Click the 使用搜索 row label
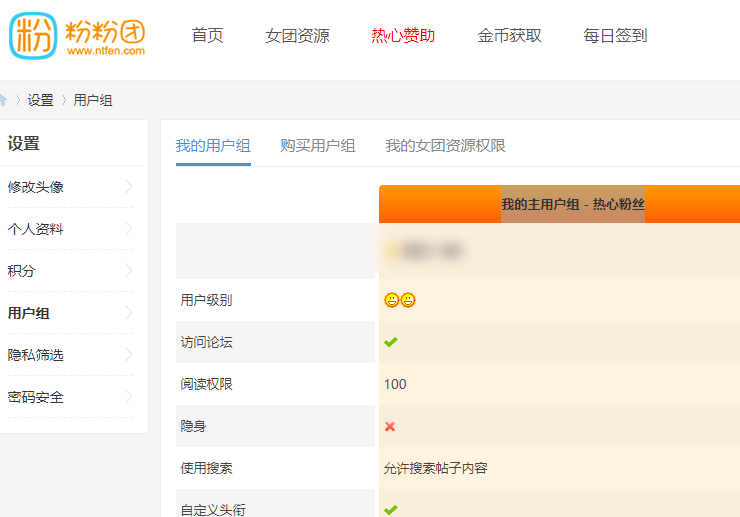This screenshot has height=517, width=740. 206,468
